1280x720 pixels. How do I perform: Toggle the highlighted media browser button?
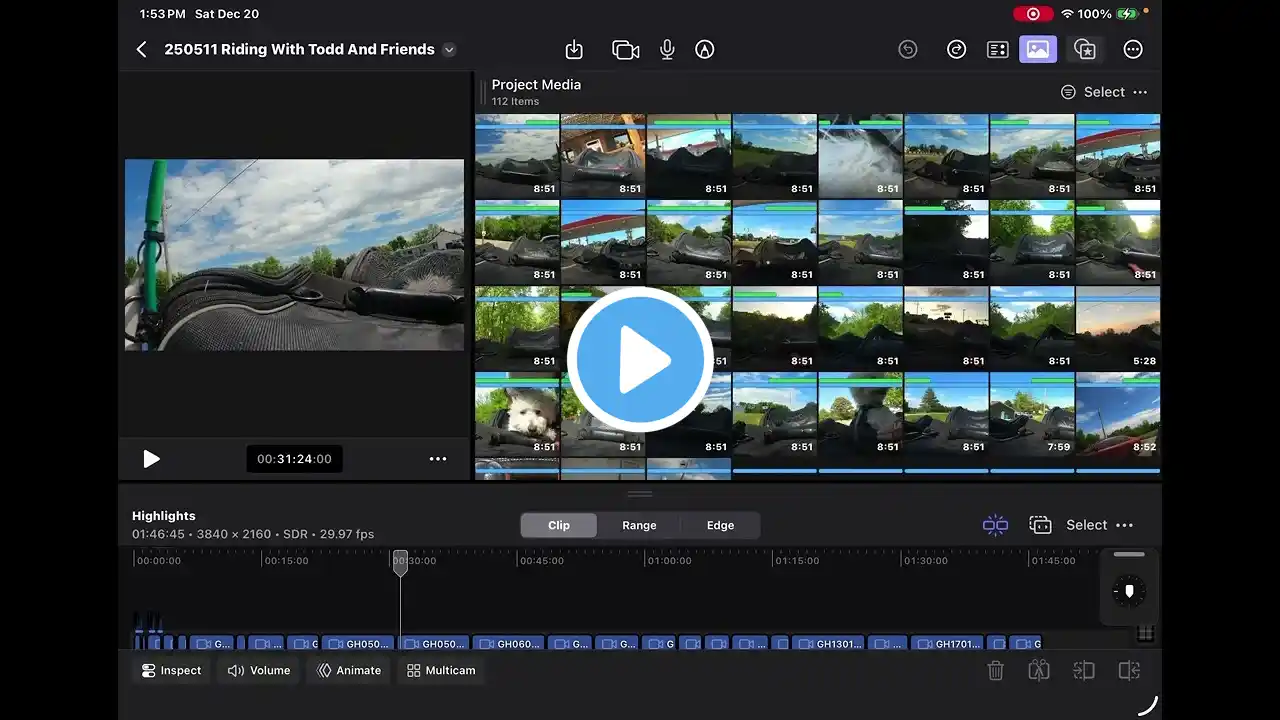click(x=1038, y=49)
